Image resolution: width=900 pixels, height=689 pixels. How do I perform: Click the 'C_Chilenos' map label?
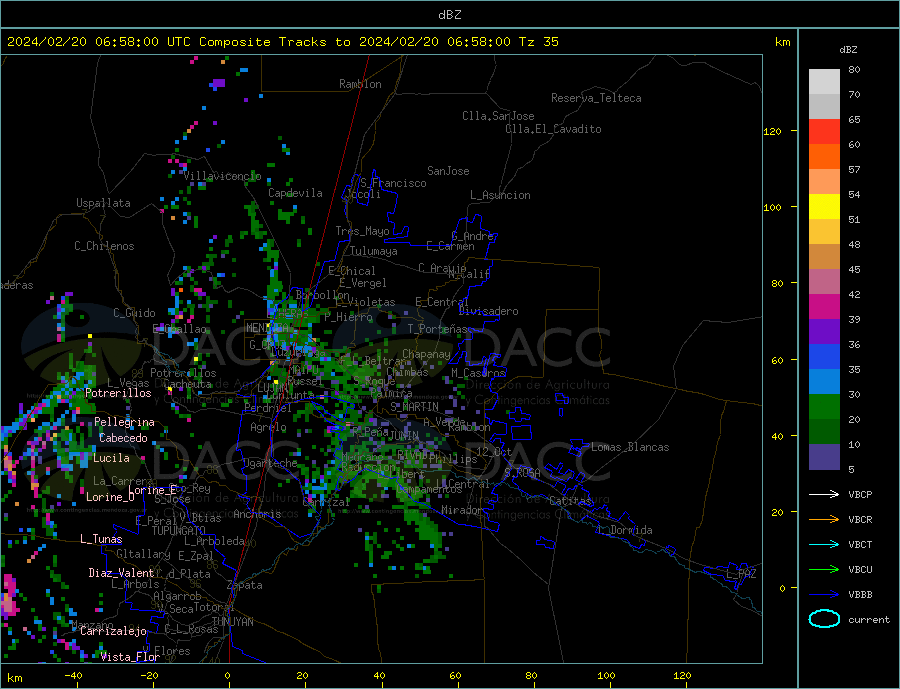[x=104, y=246]
